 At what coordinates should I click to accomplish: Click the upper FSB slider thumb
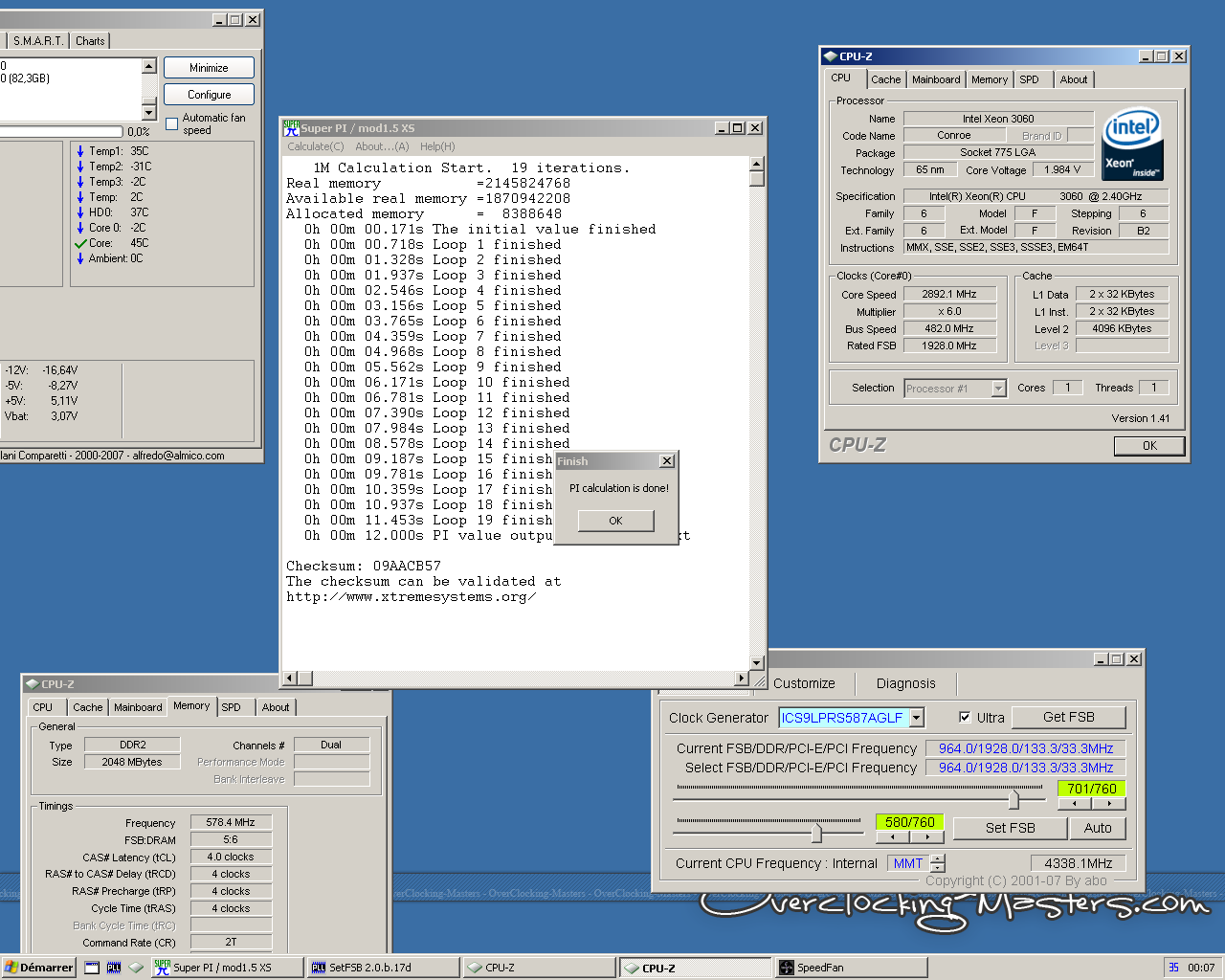[1013, 798]
